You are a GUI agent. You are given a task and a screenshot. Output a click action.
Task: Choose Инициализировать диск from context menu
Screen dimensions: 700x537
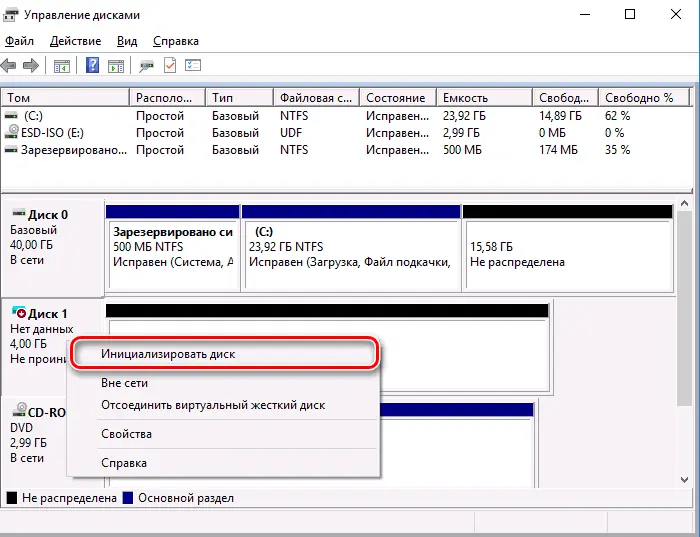pos(225,354)
